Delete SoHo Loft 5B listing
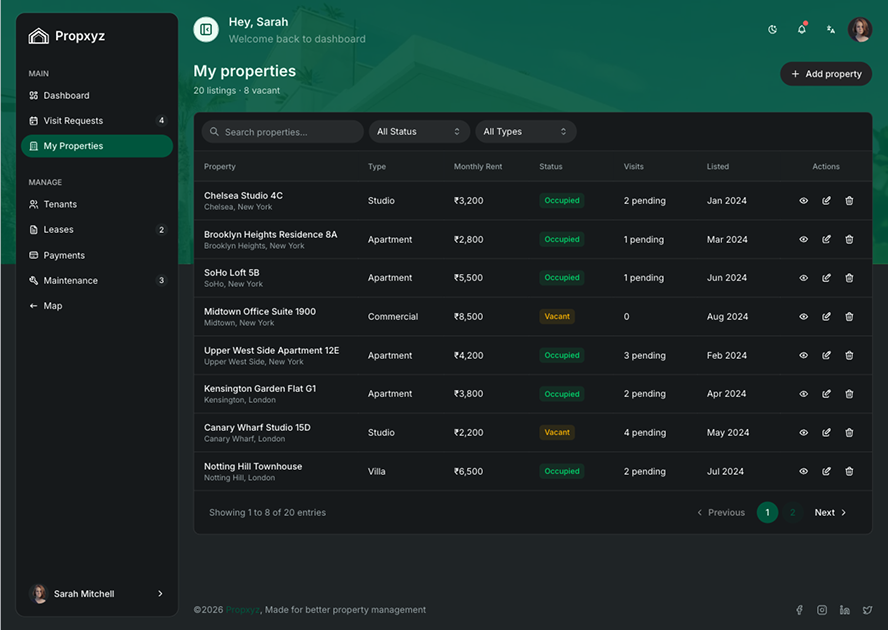Viewport: 888px width, 630px height. coord(849,278)
